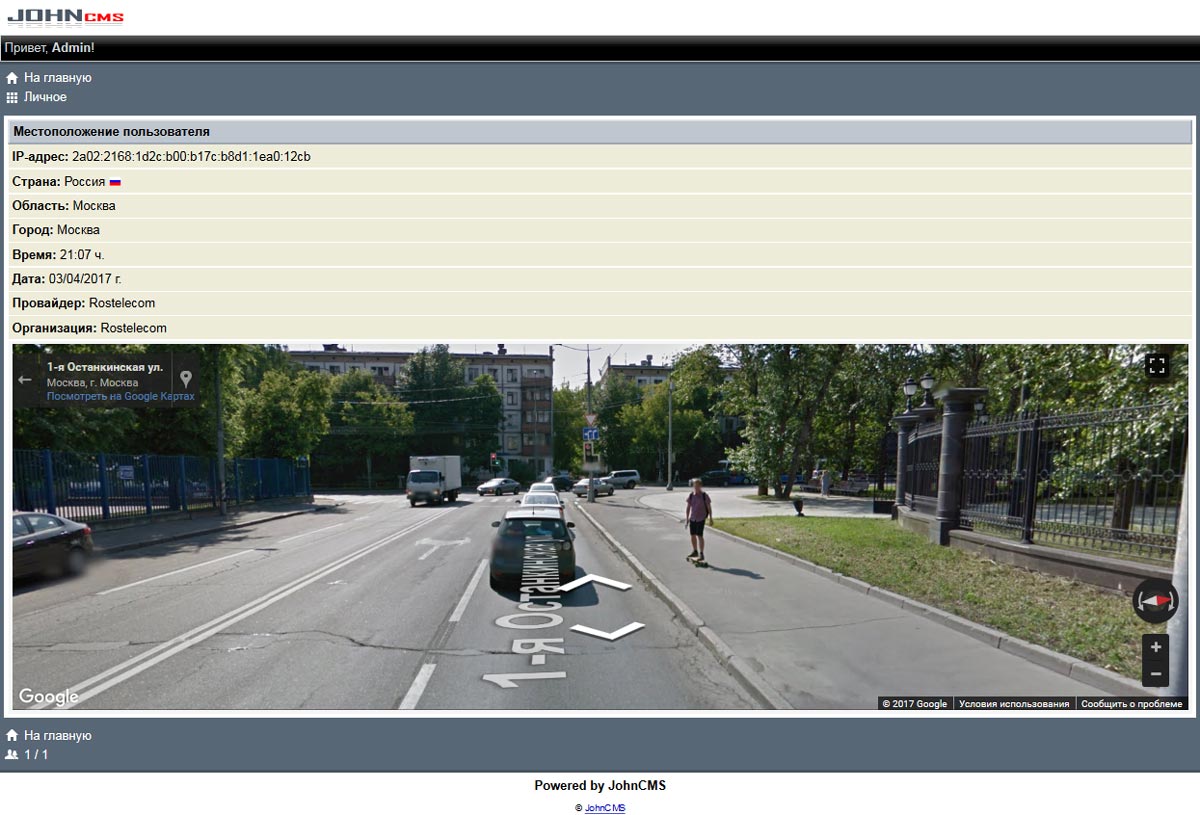
Task: Click the map pin icon in the address card
Action: tap(185, 379)
